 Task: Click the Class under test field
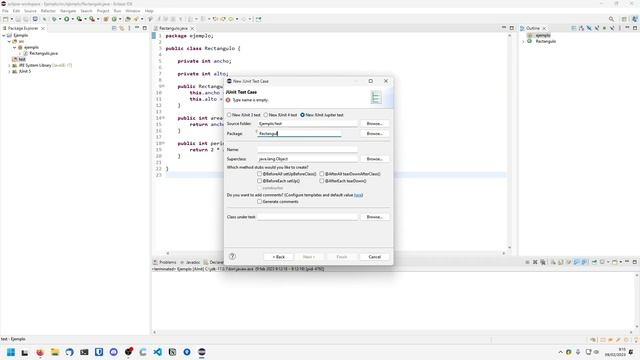coord(307,217)
